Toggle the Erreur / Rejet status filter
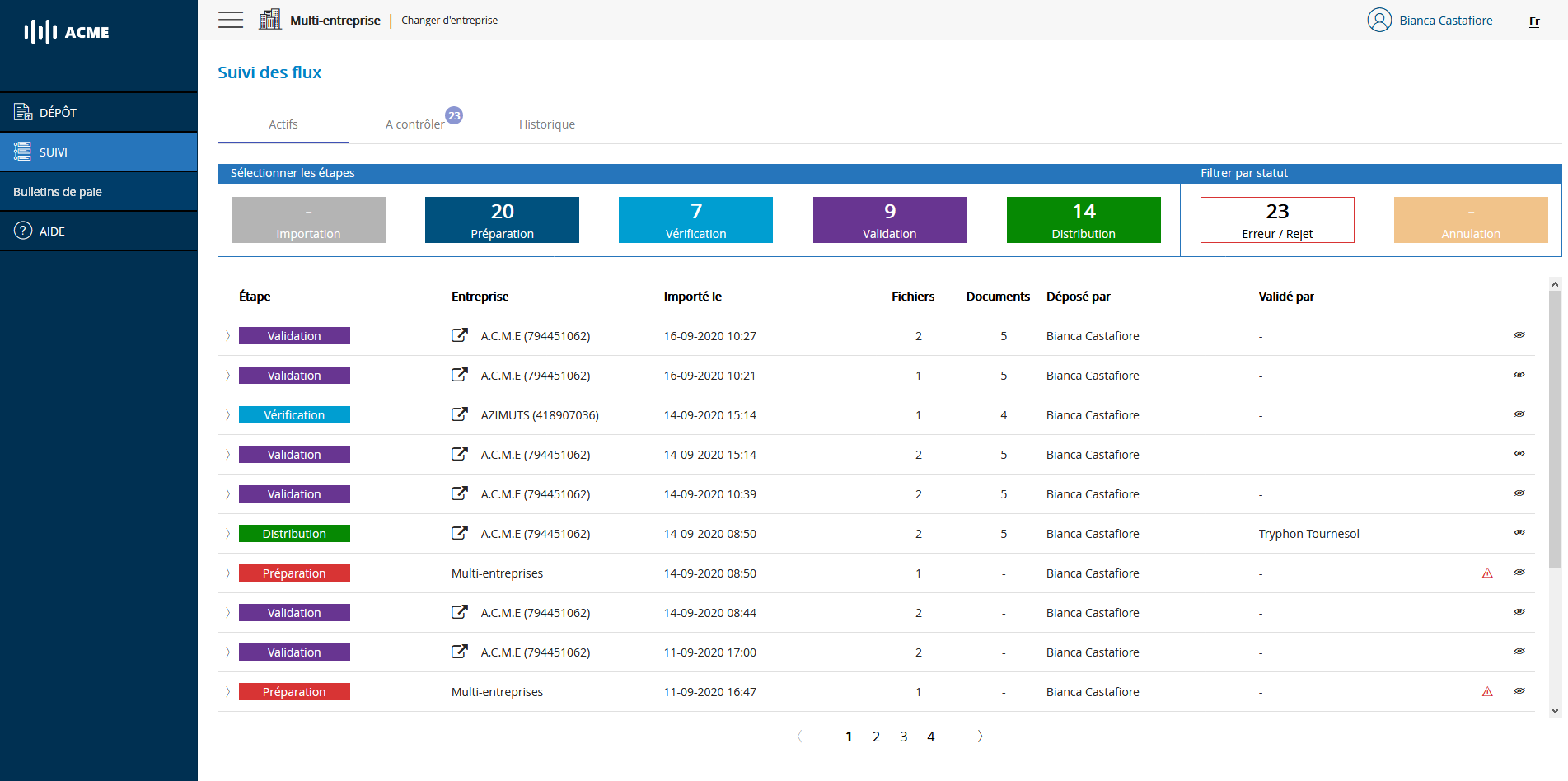Viewport: 1568px width, 781px height. point(1277,220)
